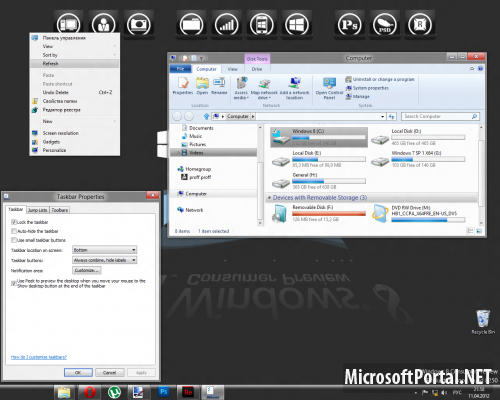Click Properties icon in Computer ribbon
This screenshot has height=400, width=500.
183,86
